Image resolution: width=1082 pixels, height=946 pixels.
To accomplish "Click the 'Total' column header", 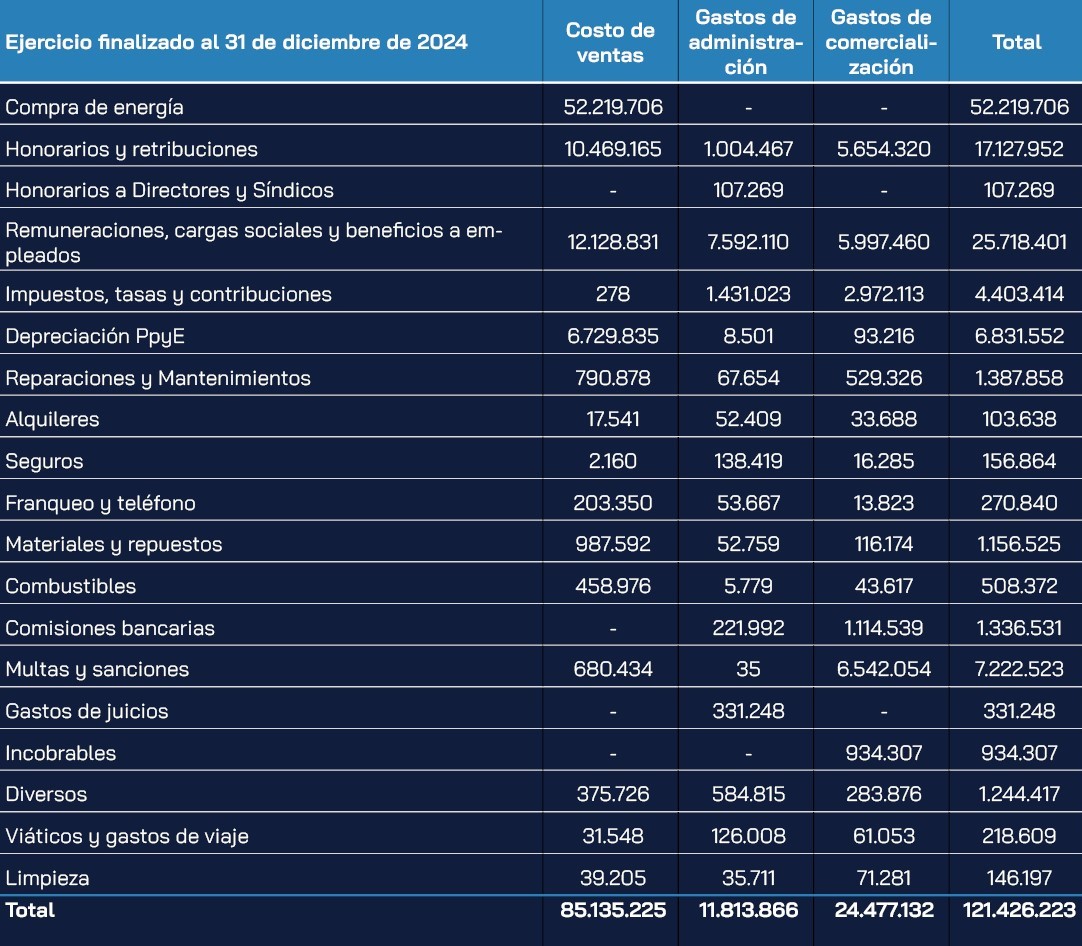I will pos(1016,42).
